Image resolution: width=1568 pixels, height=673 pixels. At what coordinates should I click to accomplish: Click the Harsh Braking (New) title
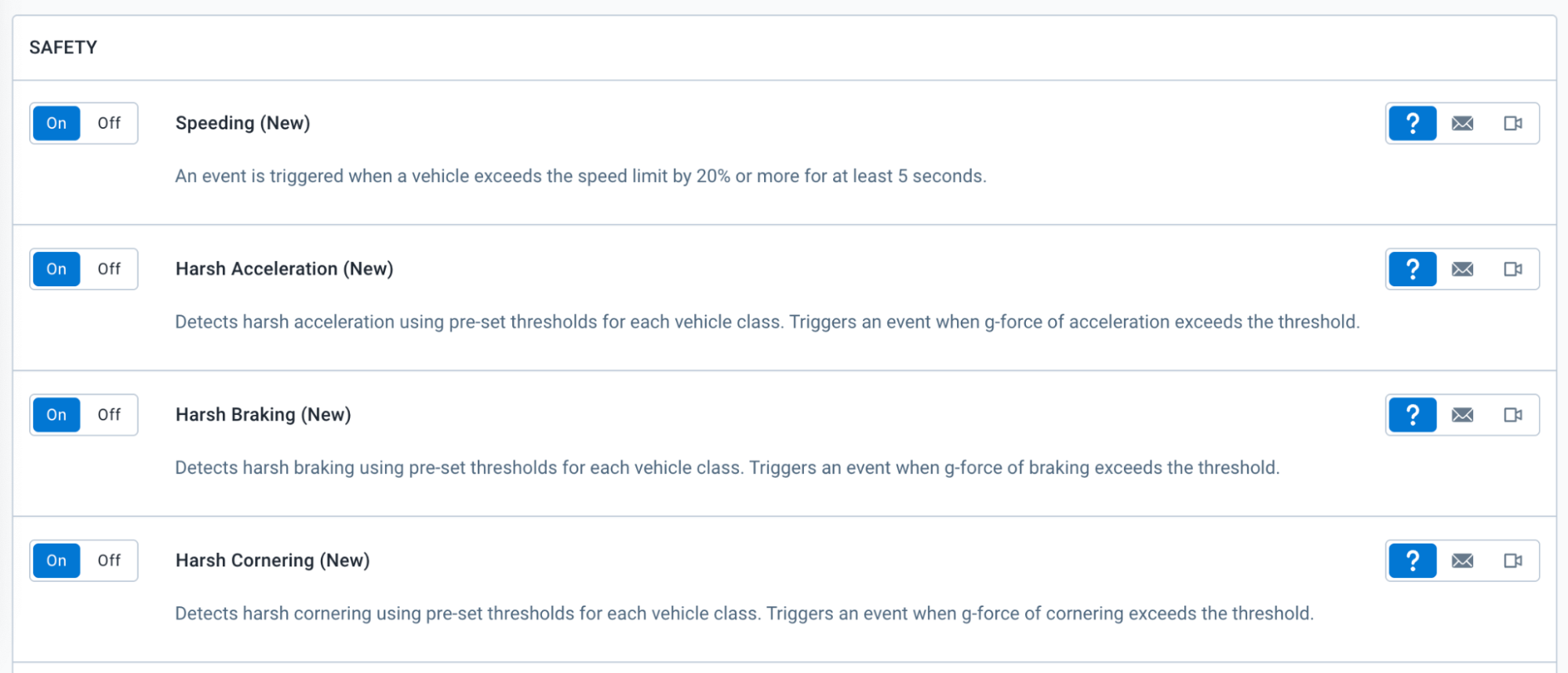263,415
